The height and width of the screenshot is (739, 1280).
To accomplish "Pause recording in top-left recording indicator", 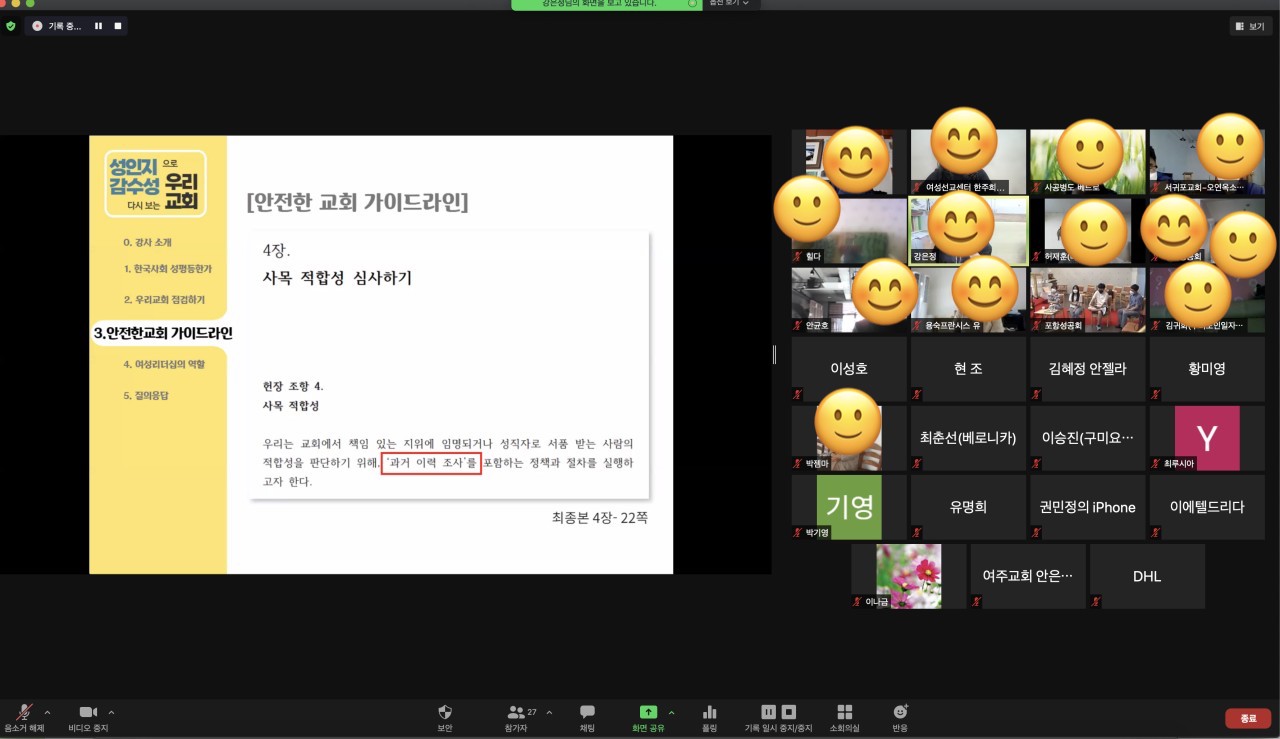I will coord(99,26).
